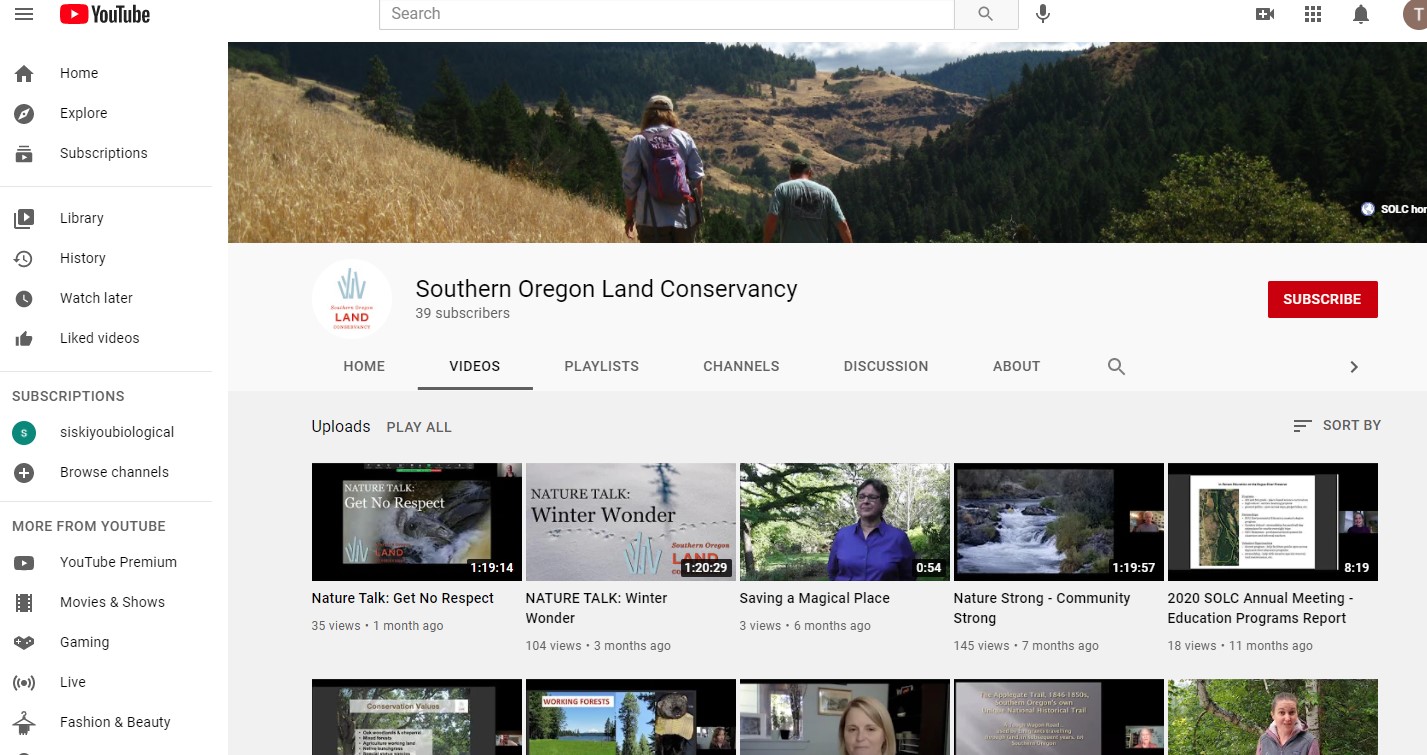Click the Uploads section heading
This screenshot has width=1427, height=755.
341,426
